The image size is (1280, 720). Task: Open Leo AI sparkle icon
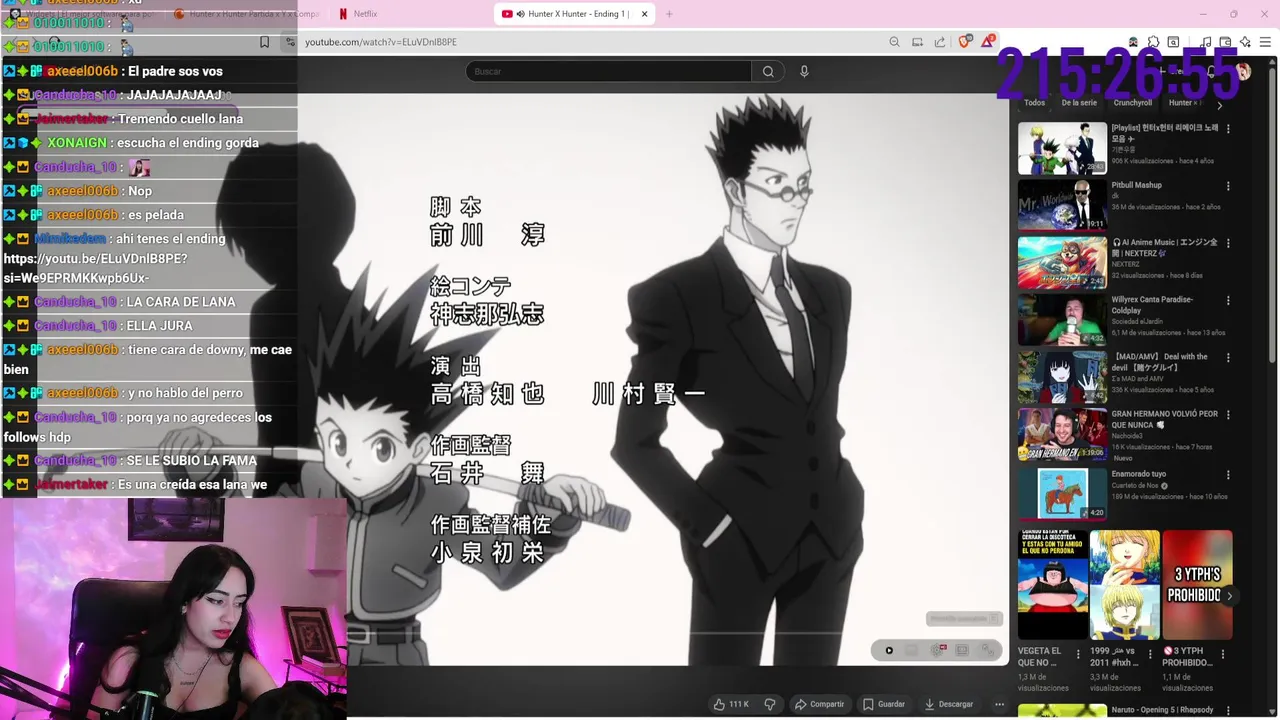point(1245,42)
